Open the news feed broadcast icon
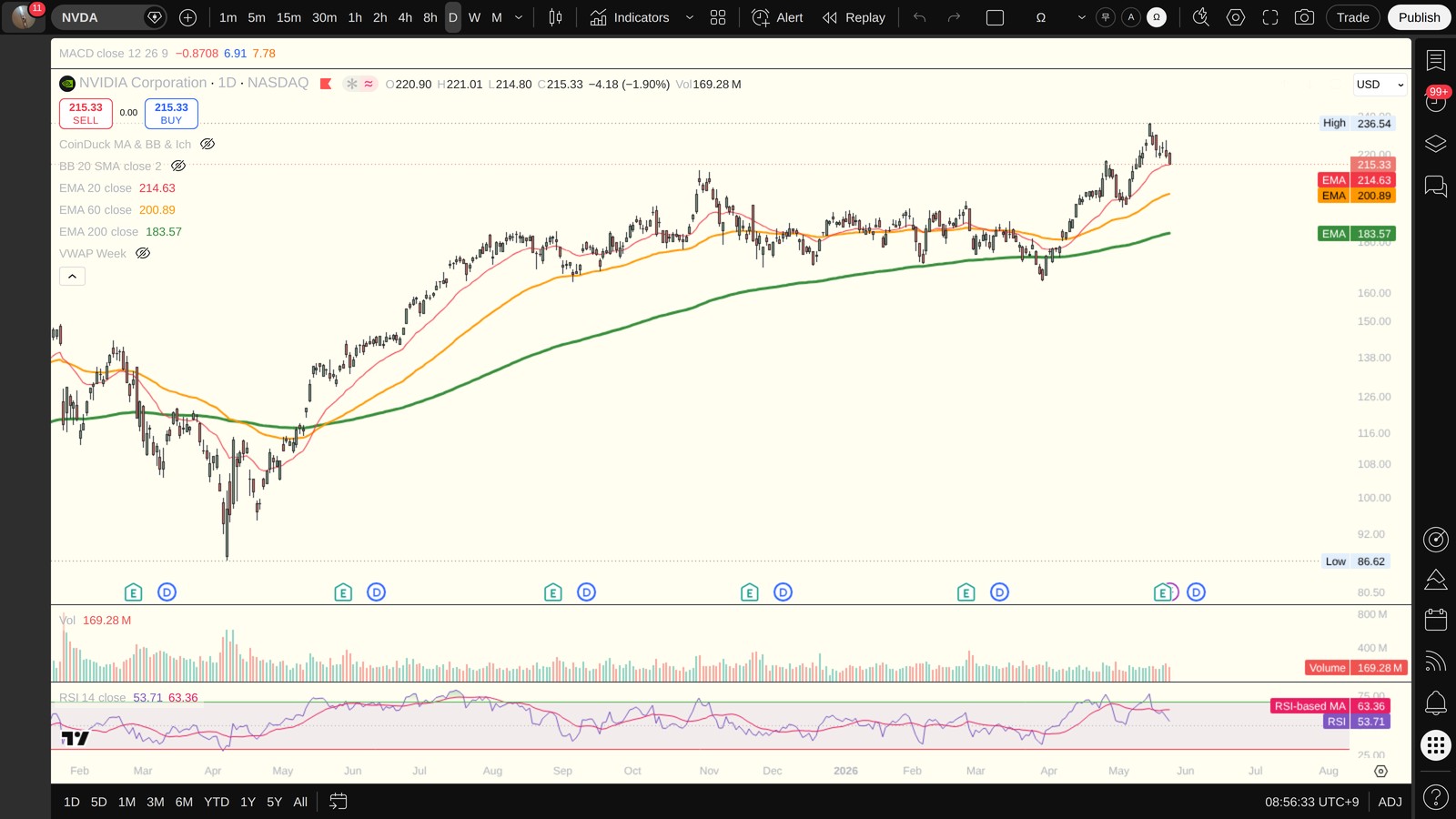 point(1435,661)
